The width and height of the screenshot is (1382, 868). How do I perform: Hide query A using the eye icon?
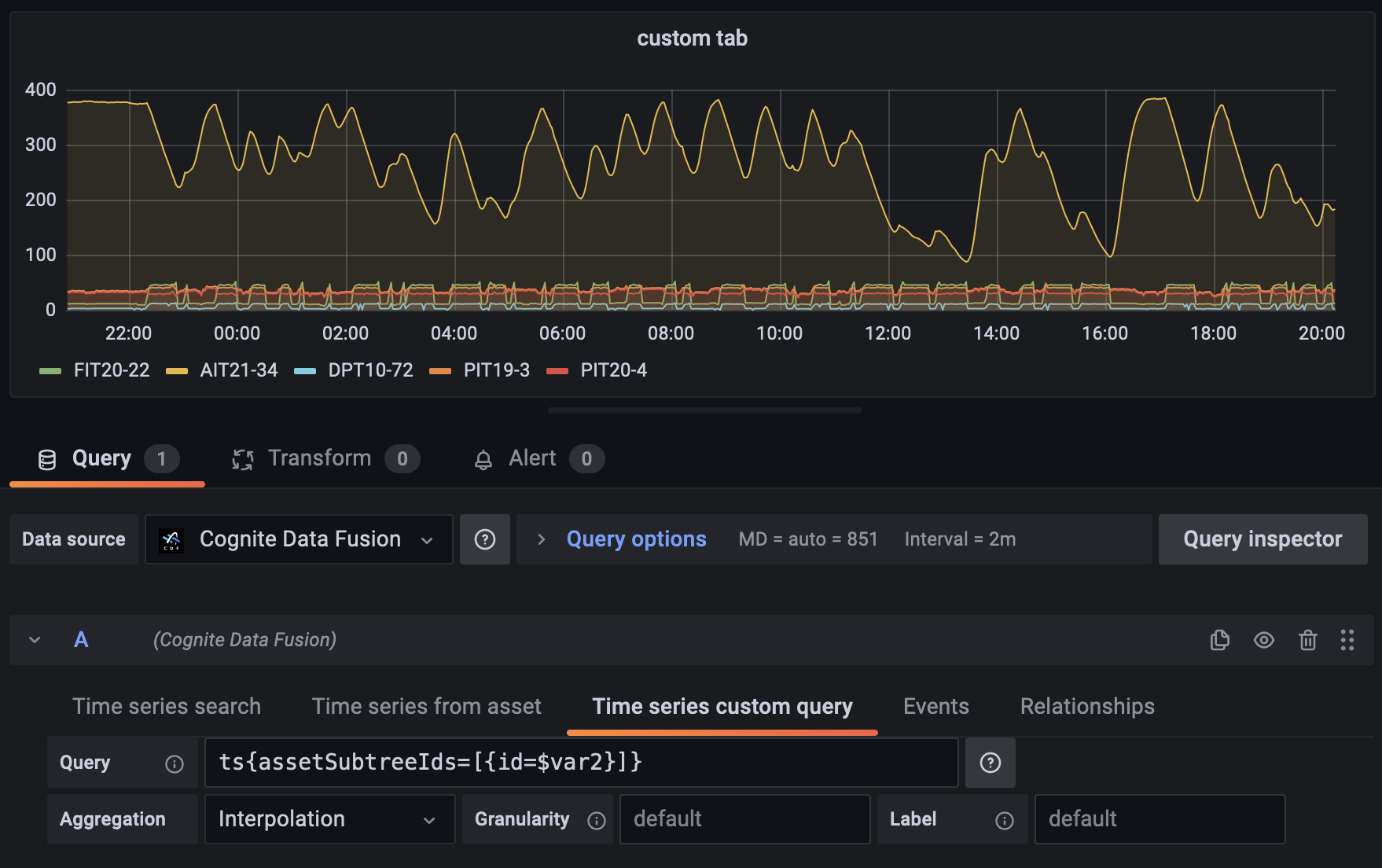pyautogui.click(x=1263, y=640)
